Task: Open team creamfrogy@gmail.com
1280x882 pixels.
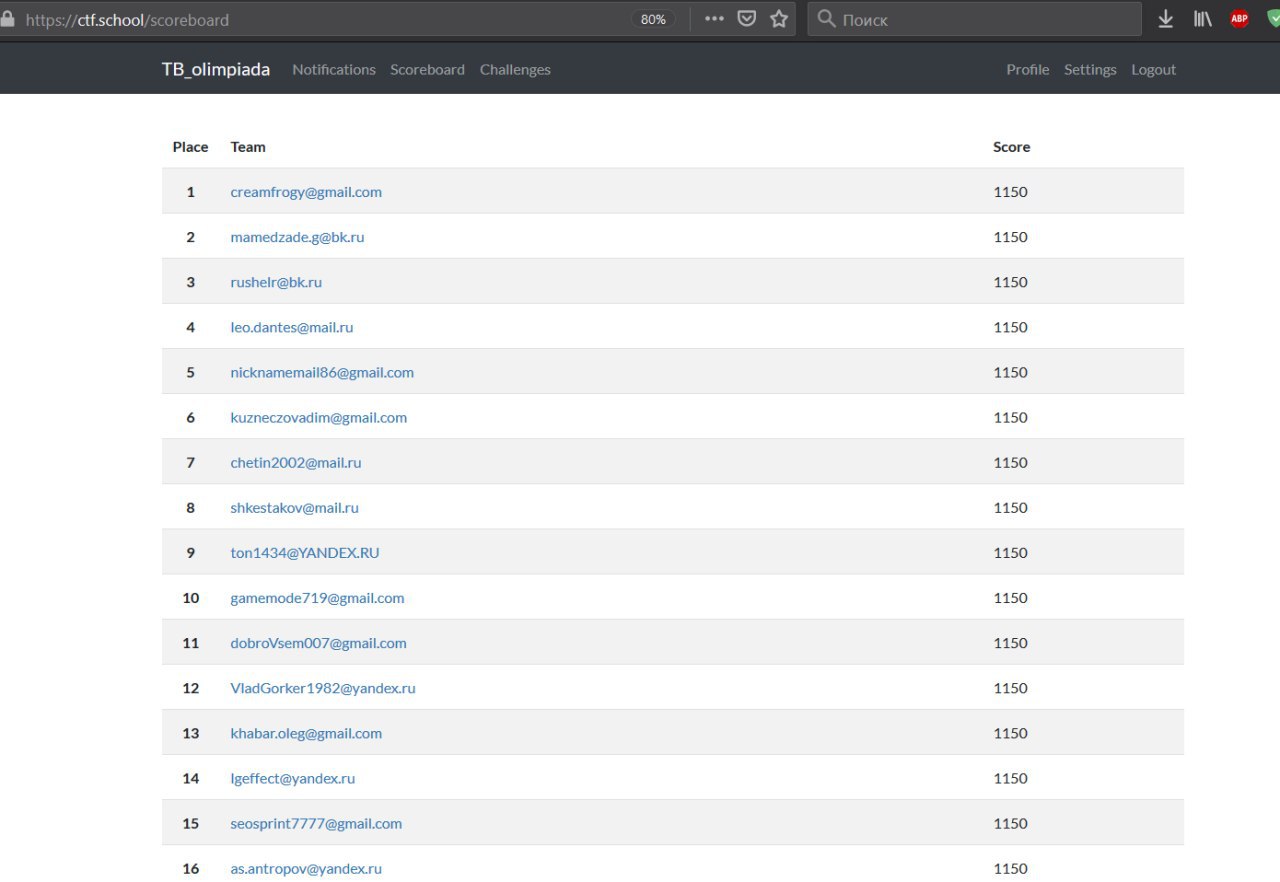Action: (x=306, y=192)
